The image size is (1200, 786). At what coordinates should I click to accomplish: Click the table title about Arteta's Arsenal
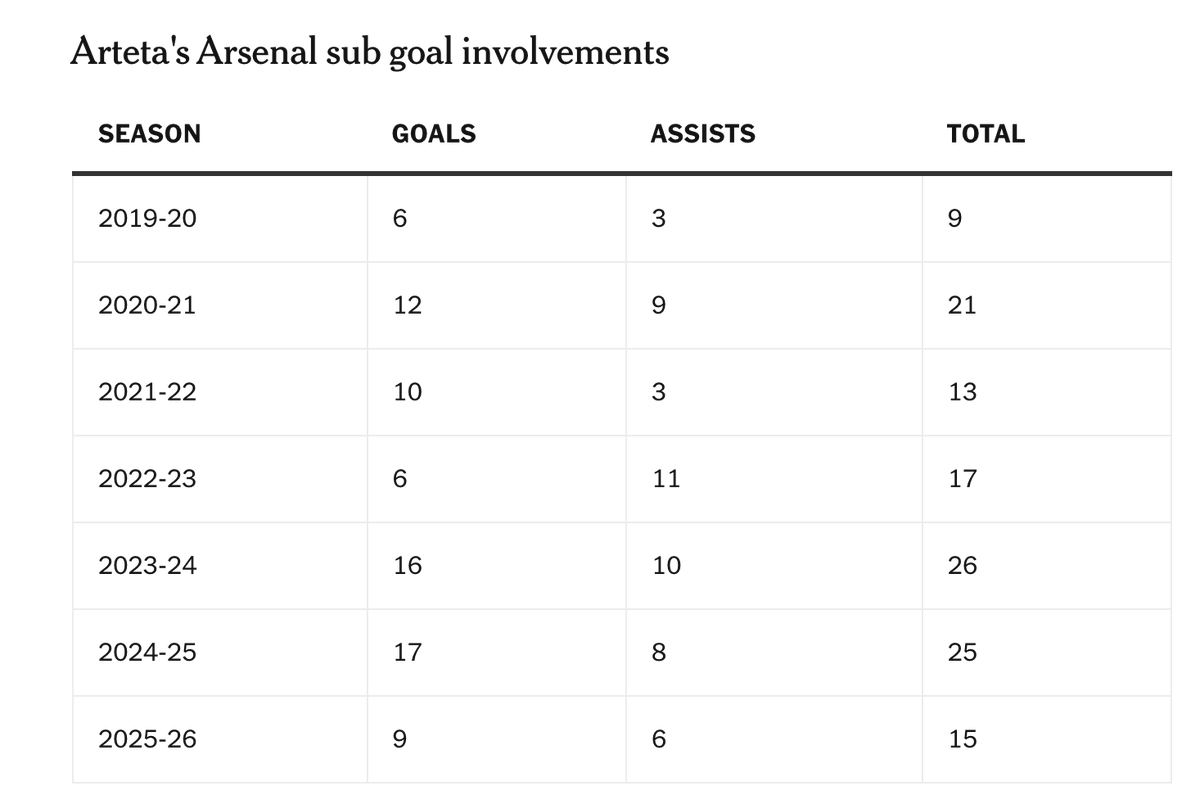[369, 51]
